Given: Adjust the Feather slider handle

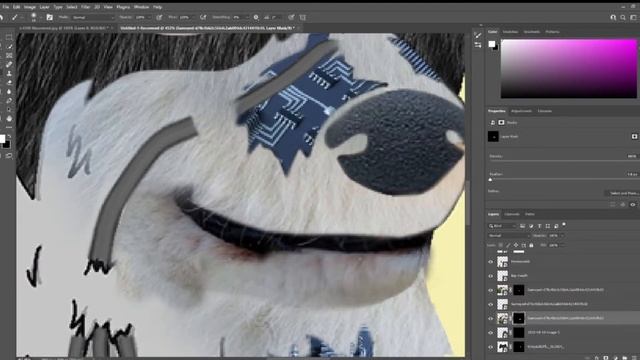Looking at the screenshot, I should coord(491,179).
